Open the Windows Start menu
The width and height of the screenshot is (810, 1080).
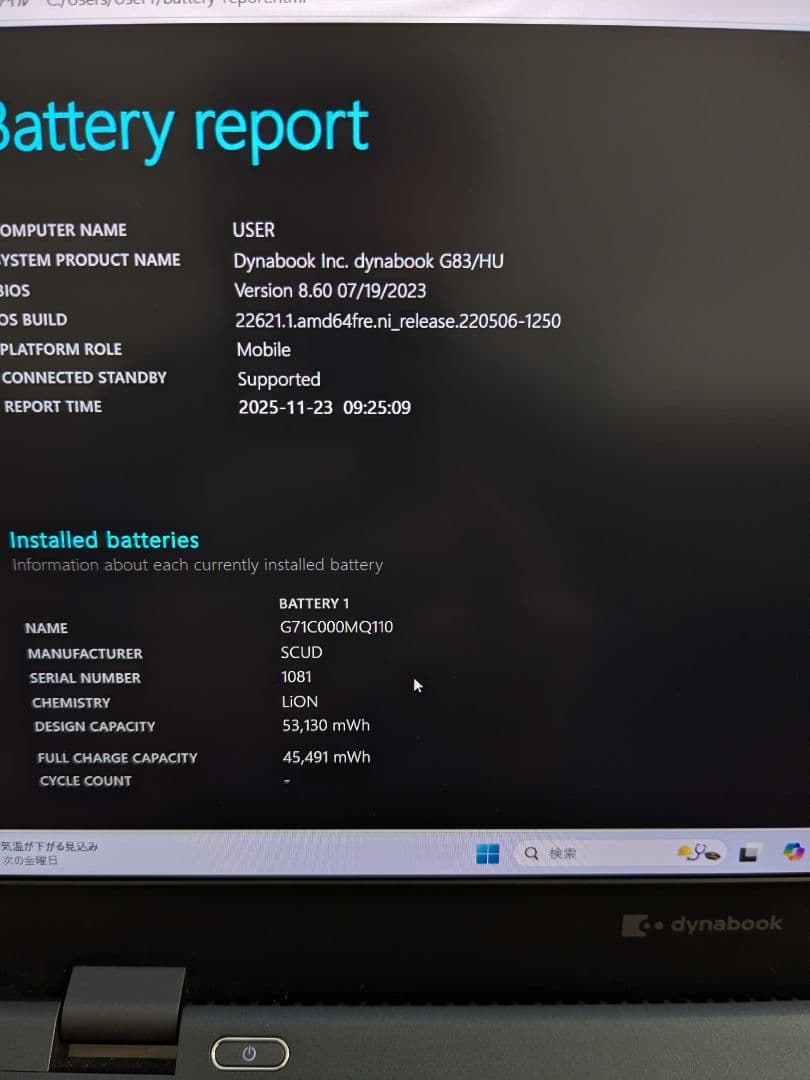tap(487, 853)
